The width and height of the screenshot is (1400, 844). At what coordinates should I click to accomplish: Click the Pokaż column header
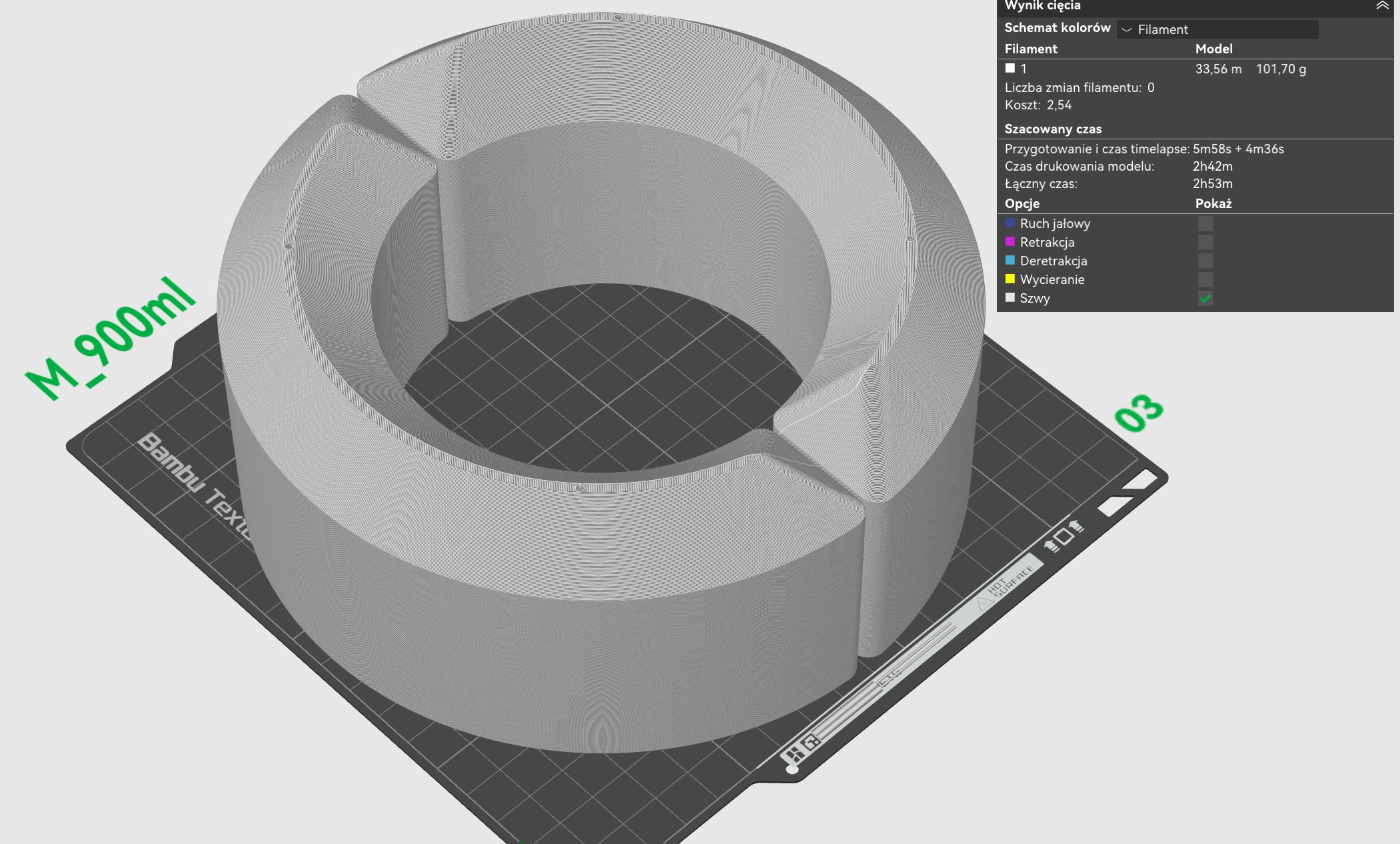tap(1213, 203)
